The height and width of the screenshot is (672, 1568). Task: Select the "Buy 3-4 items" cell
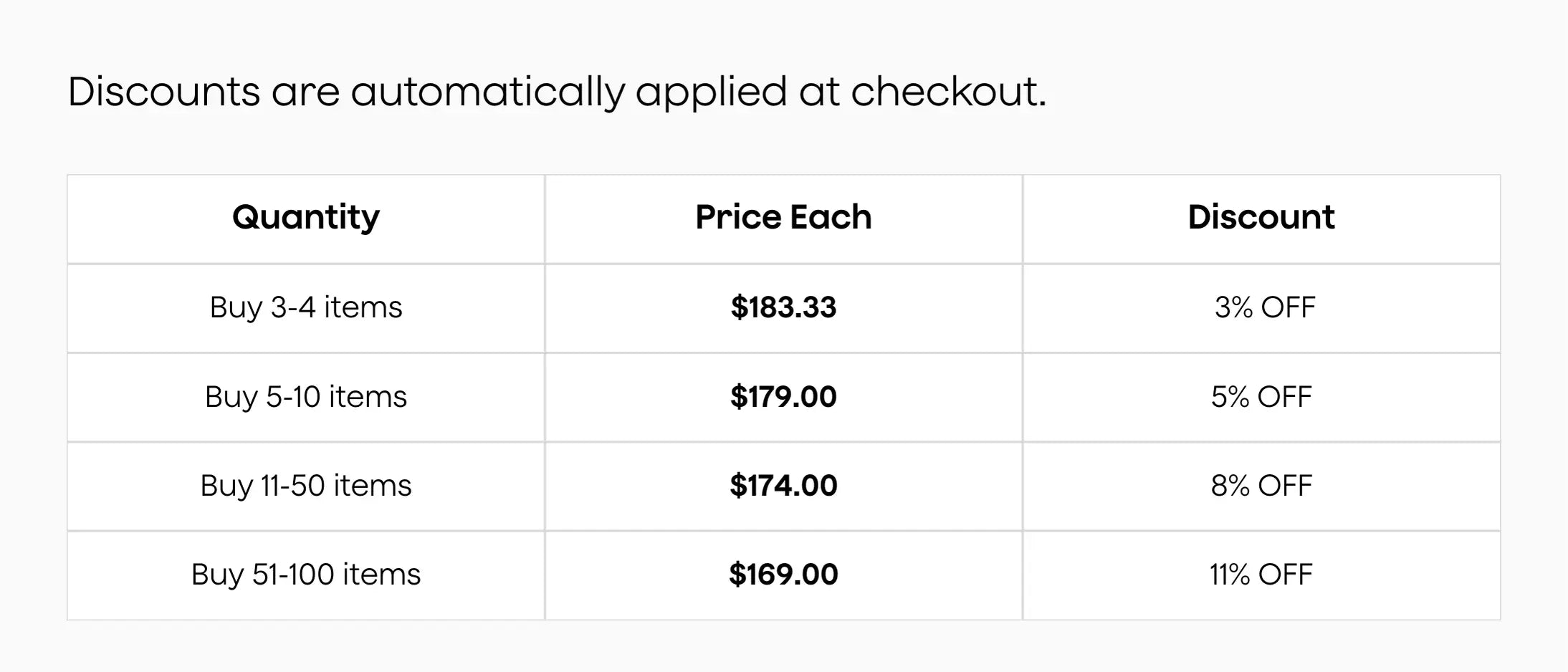[306, 307]
